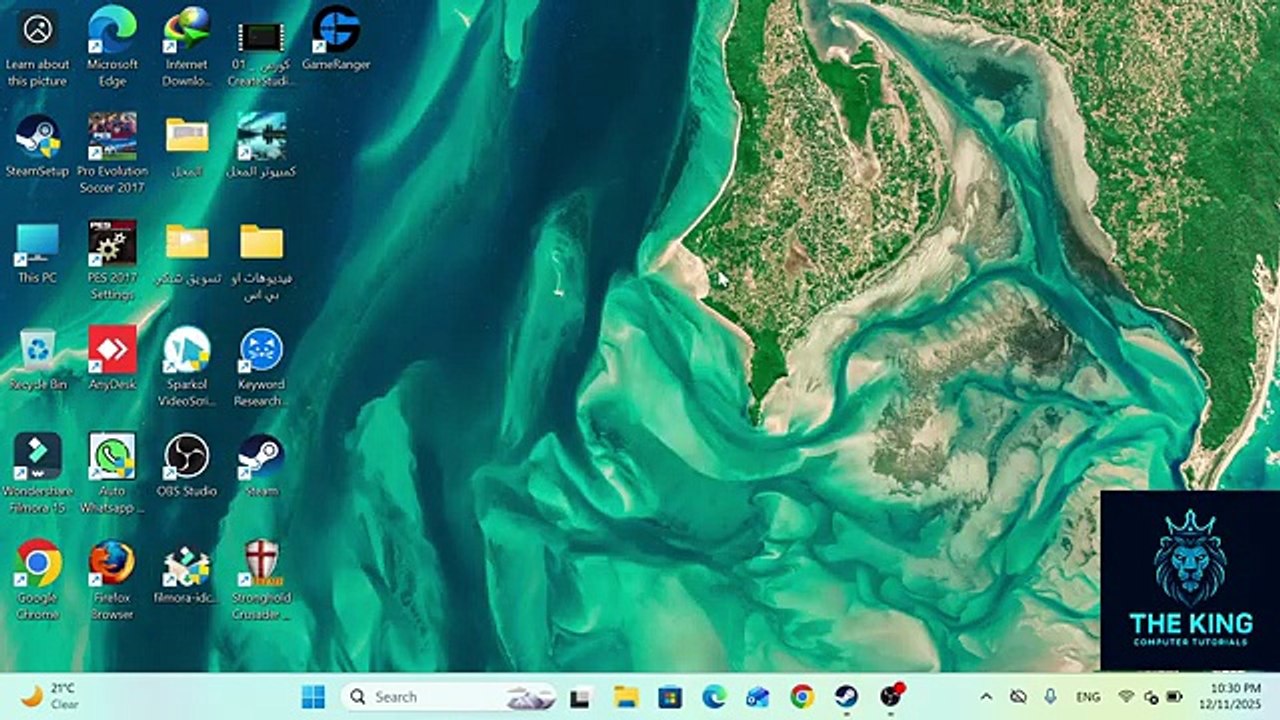Open the Learn about this picture icon
The height and width of the screenshot is (720, 1280).
(37, 47)
